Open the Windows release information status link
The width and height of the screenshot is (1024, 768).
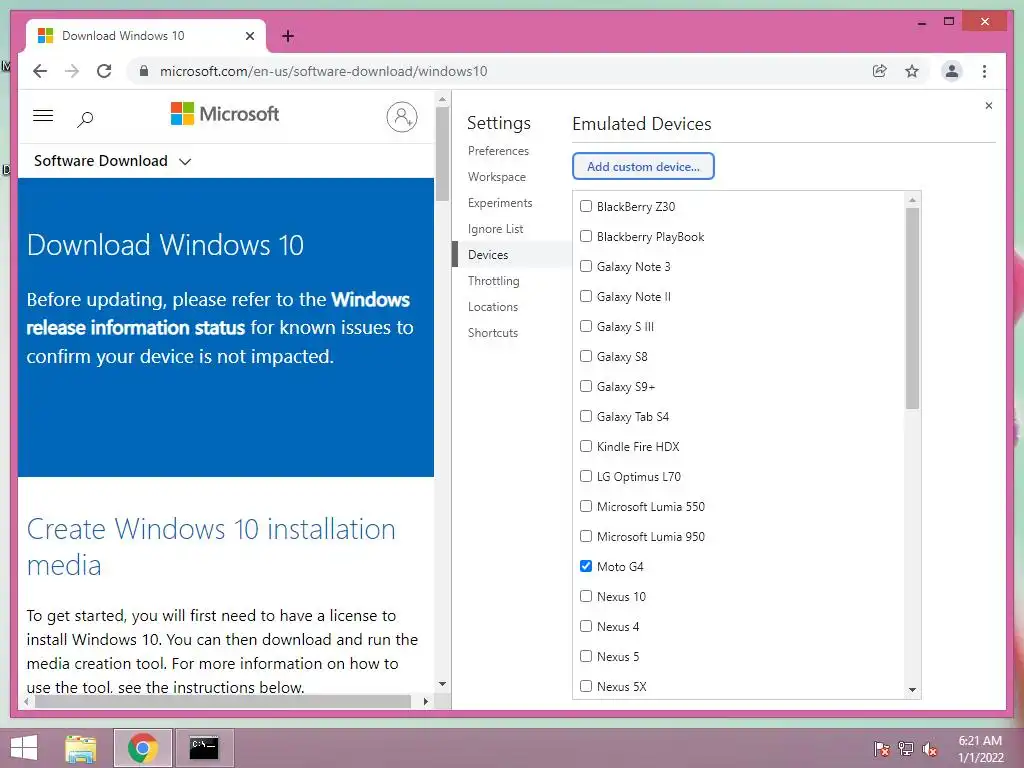218,313
